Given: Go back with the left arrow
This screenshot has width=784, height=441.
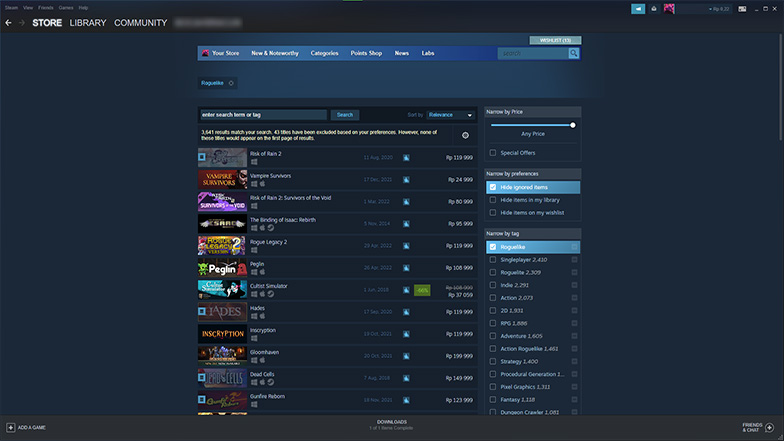Looking at the screenshot, I should click(x=8, y=23).
